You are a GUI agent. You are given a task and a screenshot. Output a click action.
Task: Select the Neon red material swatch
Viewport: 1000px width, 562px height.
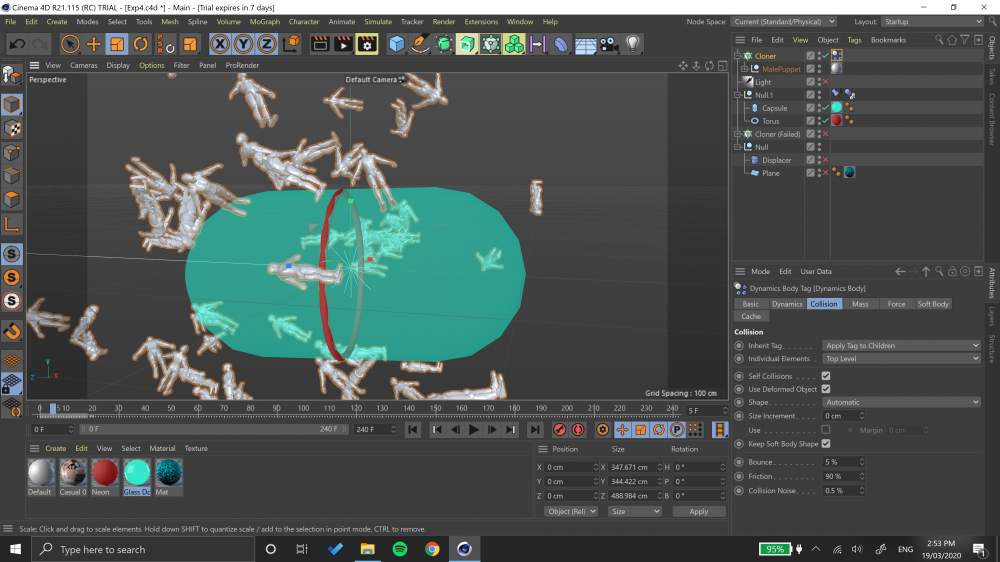click(x=105, y=473)
